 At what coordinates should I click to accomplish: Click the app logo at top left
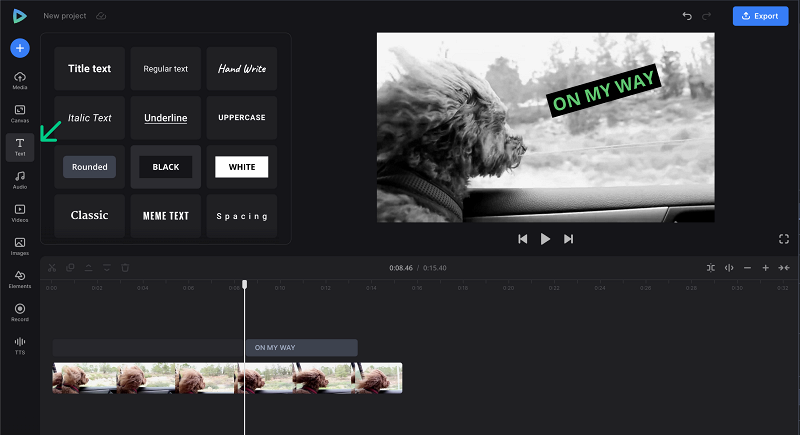tap(19, 16)
